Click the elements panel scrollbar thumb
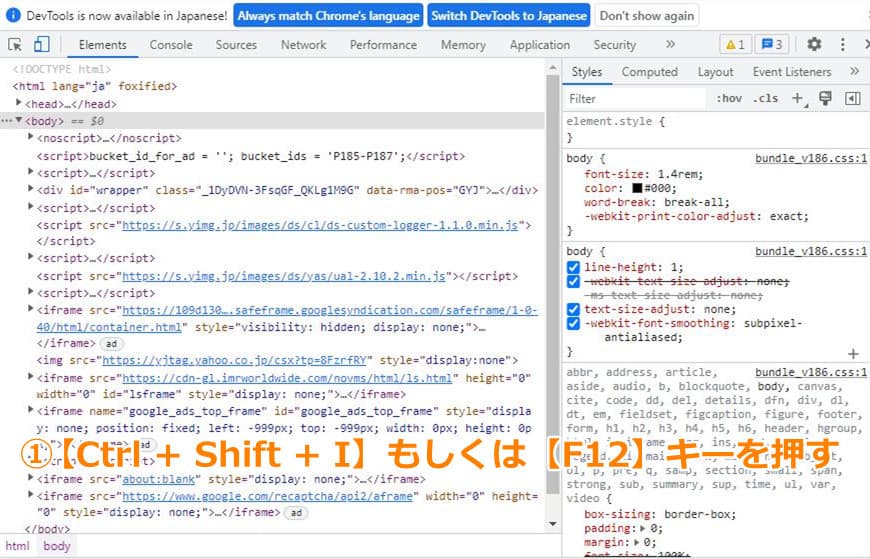This screenshot has width=870, height=559. point(553,284)
